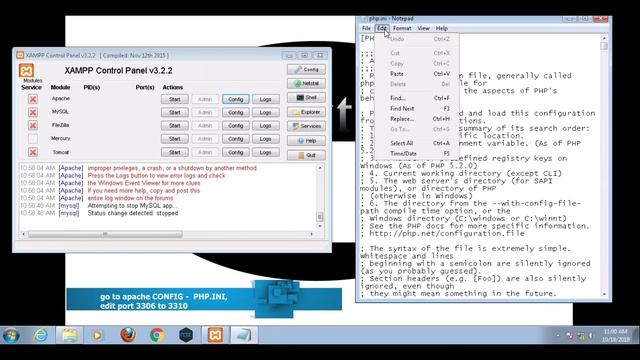Open disabled Apache Admin button
This screenshot has width=640, height=360.
point(205,99)
